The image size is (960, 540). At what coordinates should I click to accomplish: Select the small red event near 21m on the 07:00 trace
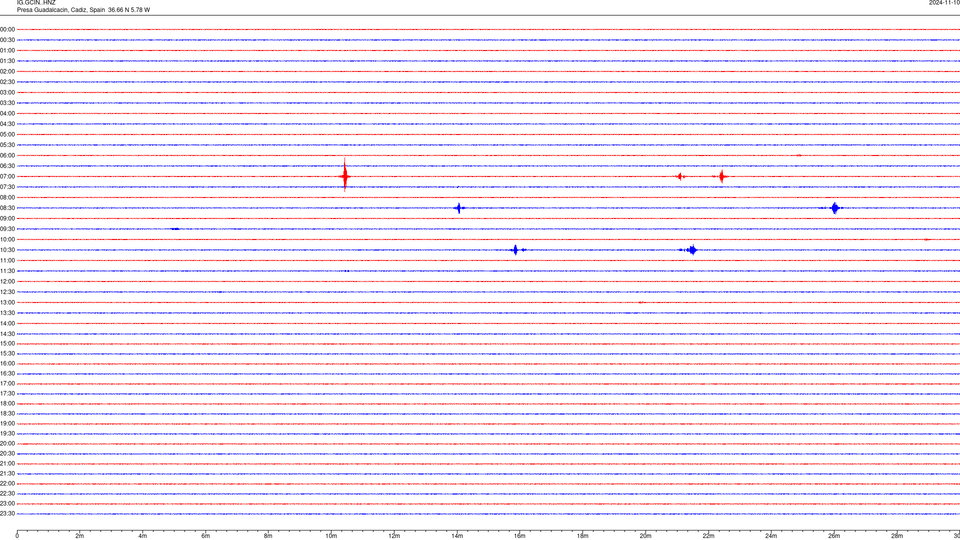[x=680, y=176]
